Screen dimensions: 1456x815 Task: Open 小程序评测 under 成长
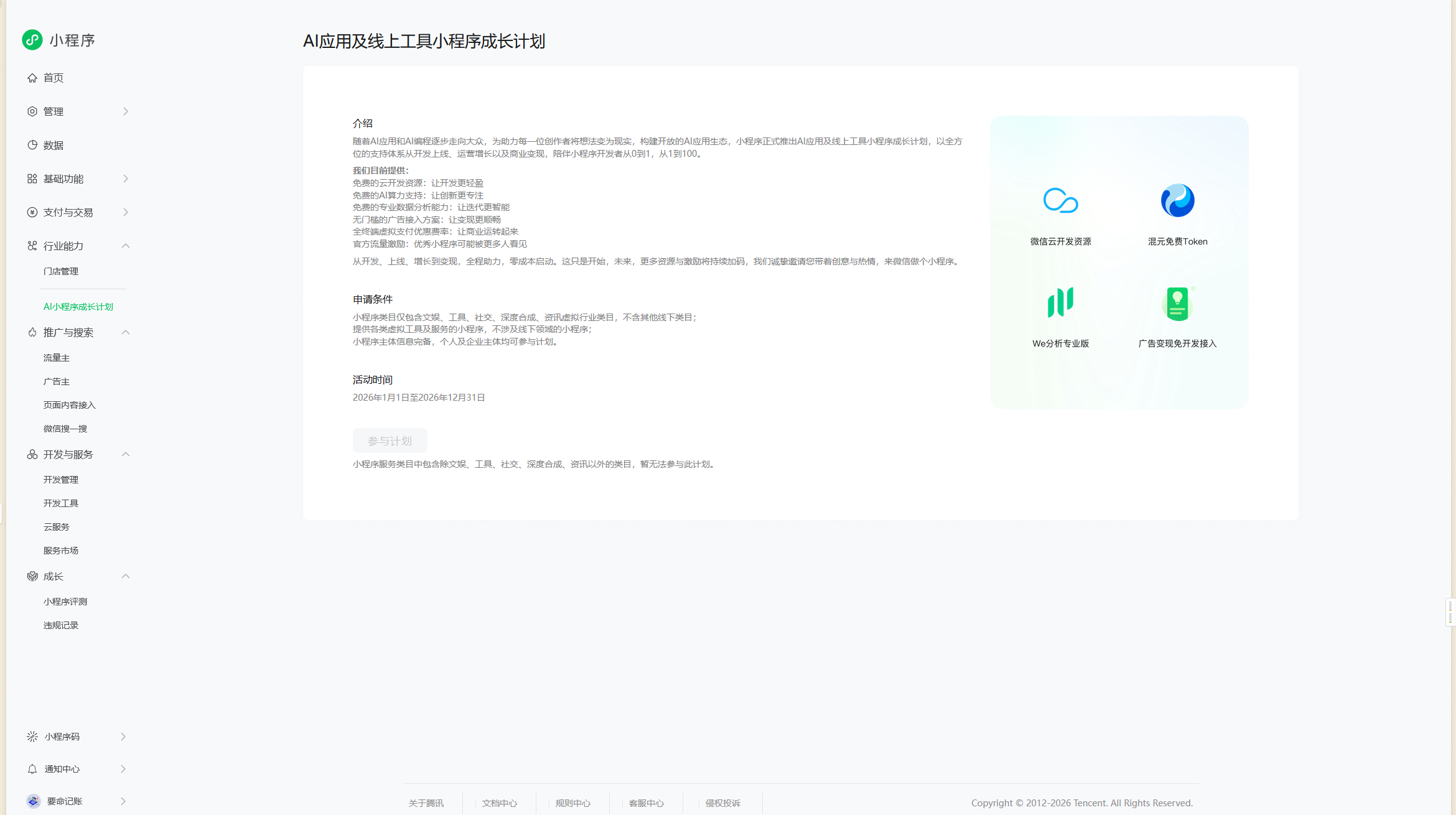click(65, 602)
